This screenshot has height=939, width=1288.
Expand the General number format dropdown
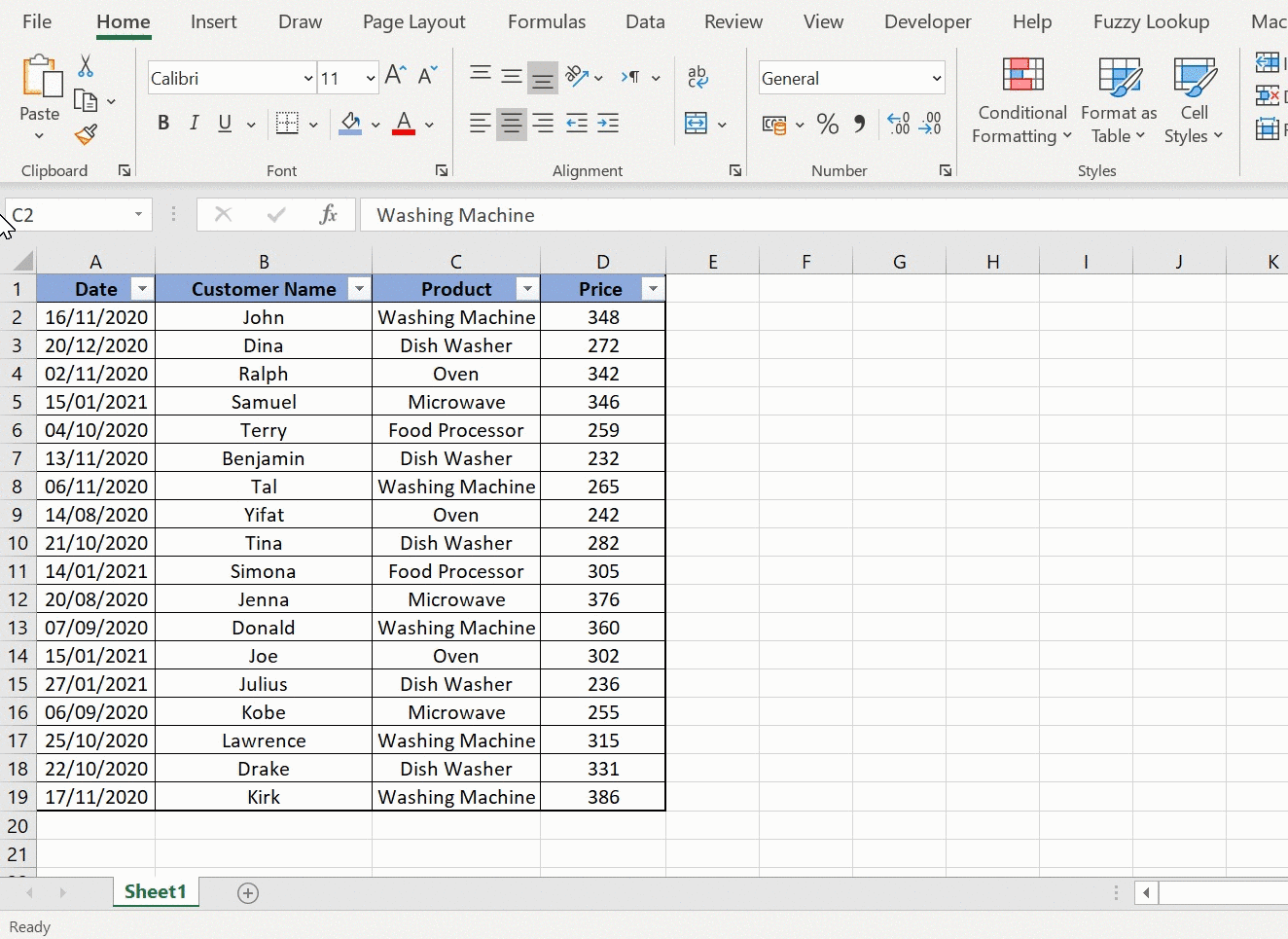click(936, 79)
